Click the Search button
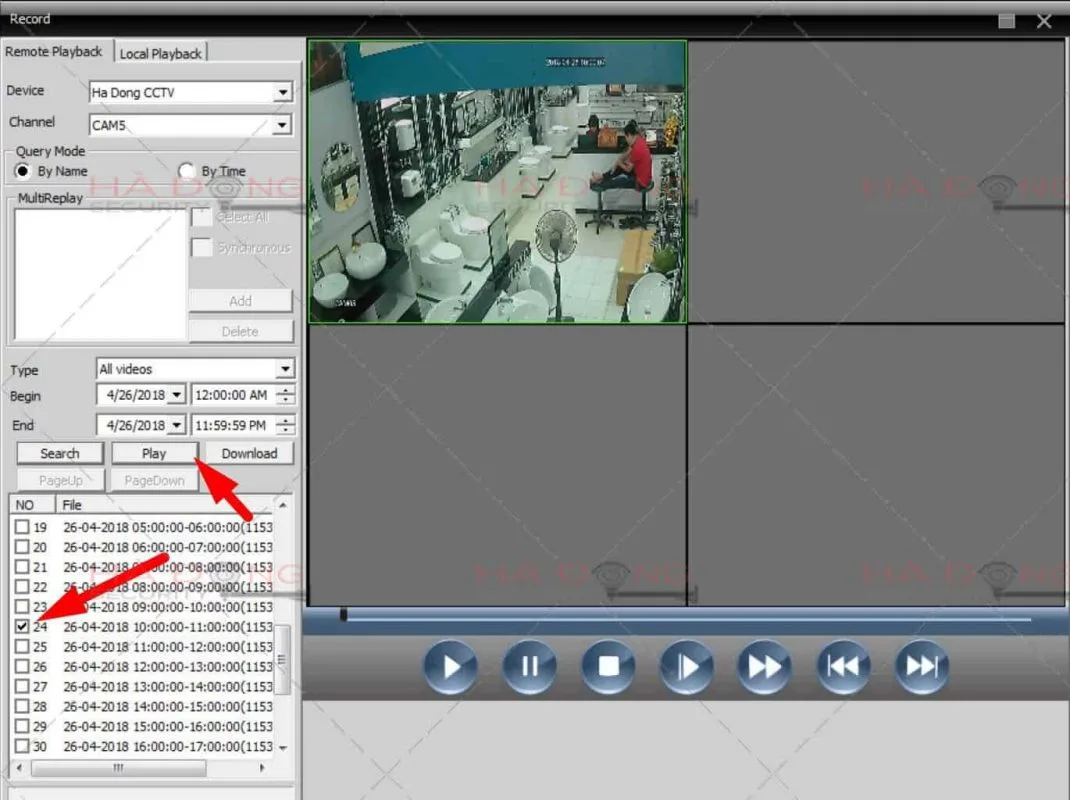Image resolution: width=1070 pixels, height=800 pixels. coord(60,453)
